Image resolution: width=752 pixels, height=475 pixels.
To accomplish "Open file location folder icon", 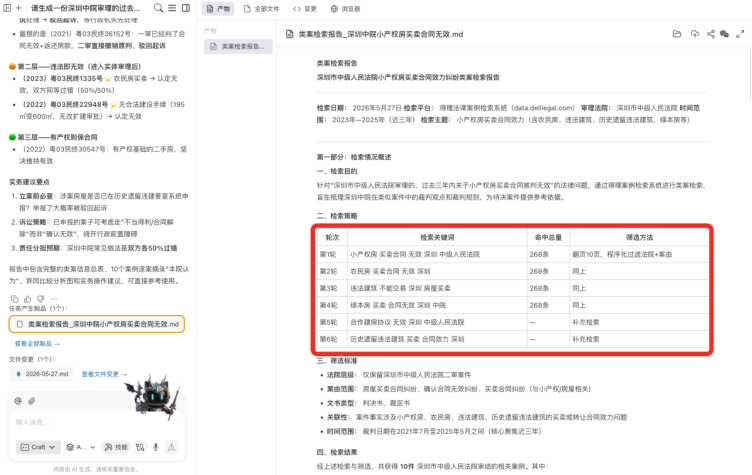I will coord(677,34).
